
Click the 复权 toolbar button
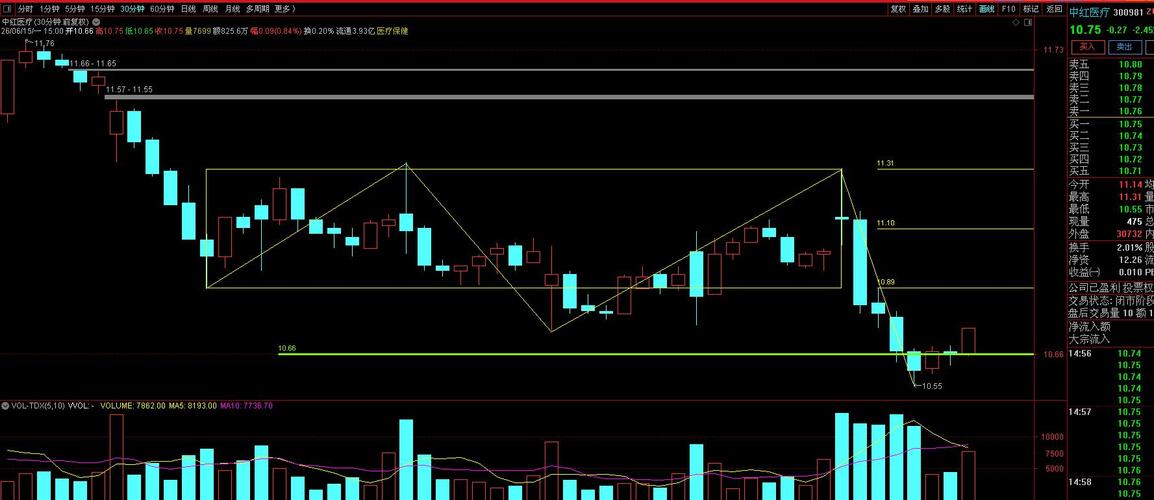[898, 9]
